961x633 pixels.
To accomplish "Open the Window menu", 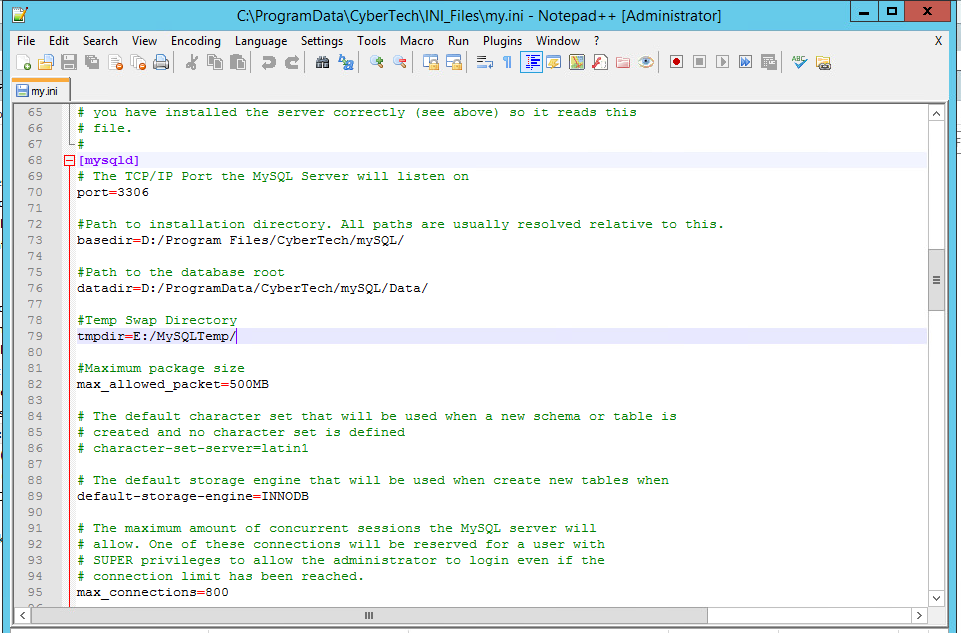I will [558, 41].
